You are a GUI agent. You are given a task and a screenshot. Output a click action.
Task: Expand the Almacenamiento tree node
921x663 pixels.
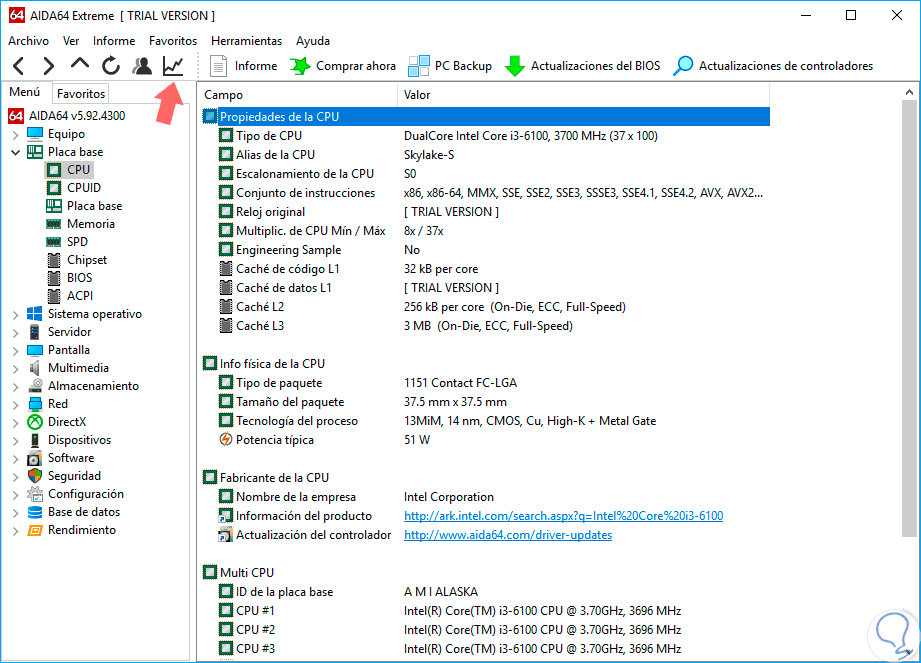pos(15,387)
